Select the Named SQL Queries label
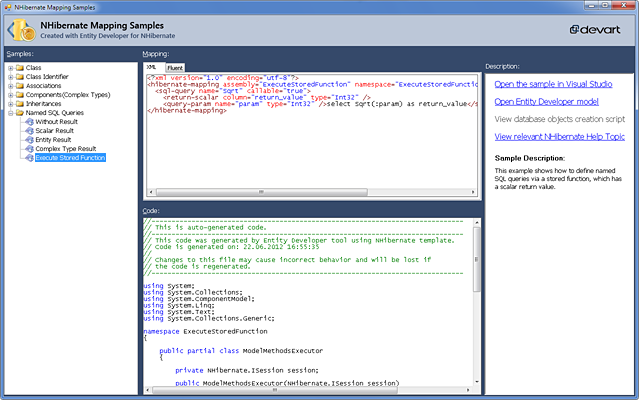The height and width of the screenshot is (400, 639). 55,112
